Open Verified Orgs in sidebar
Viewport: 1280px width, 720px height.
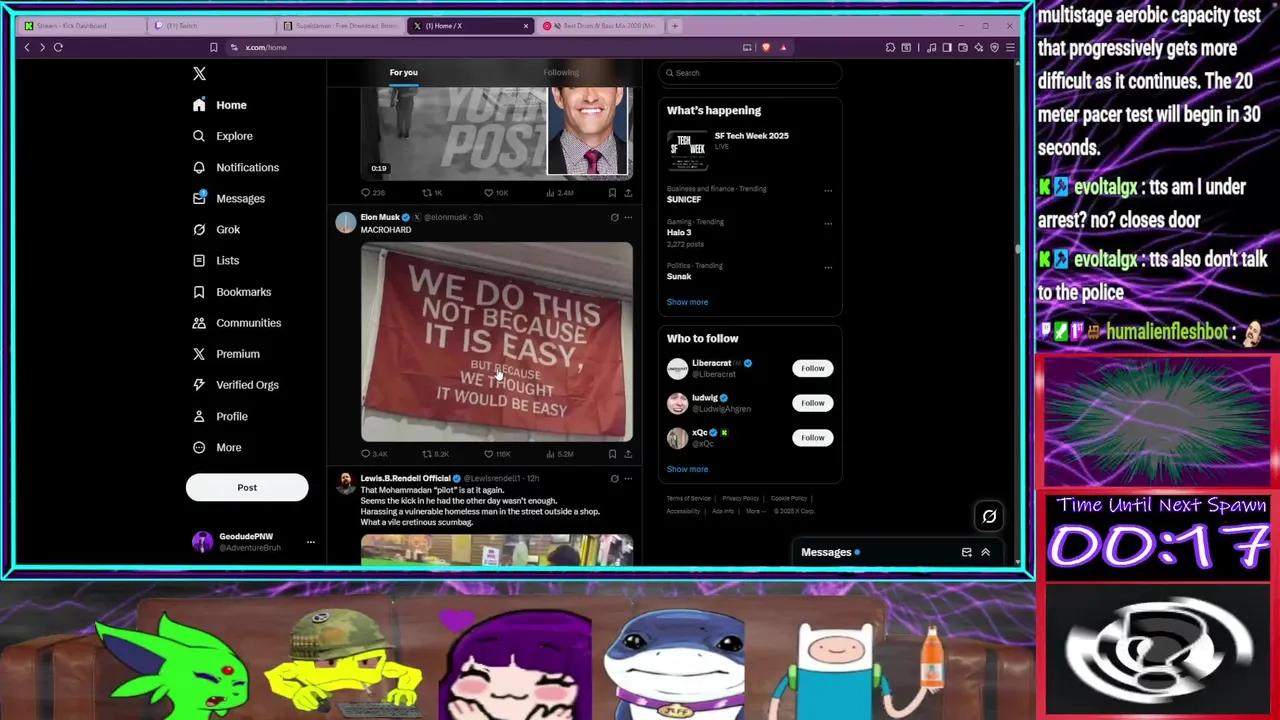[x=236, y=385]
